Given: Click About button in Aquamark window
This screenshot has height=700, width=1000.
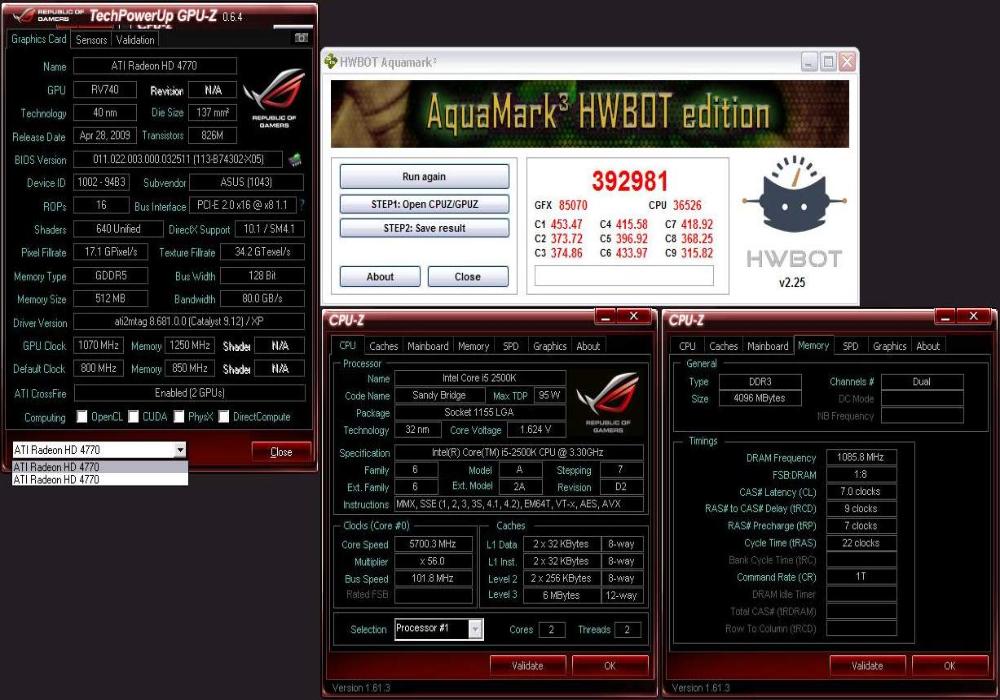Looking at the screenshot, I should click(380, 277).
